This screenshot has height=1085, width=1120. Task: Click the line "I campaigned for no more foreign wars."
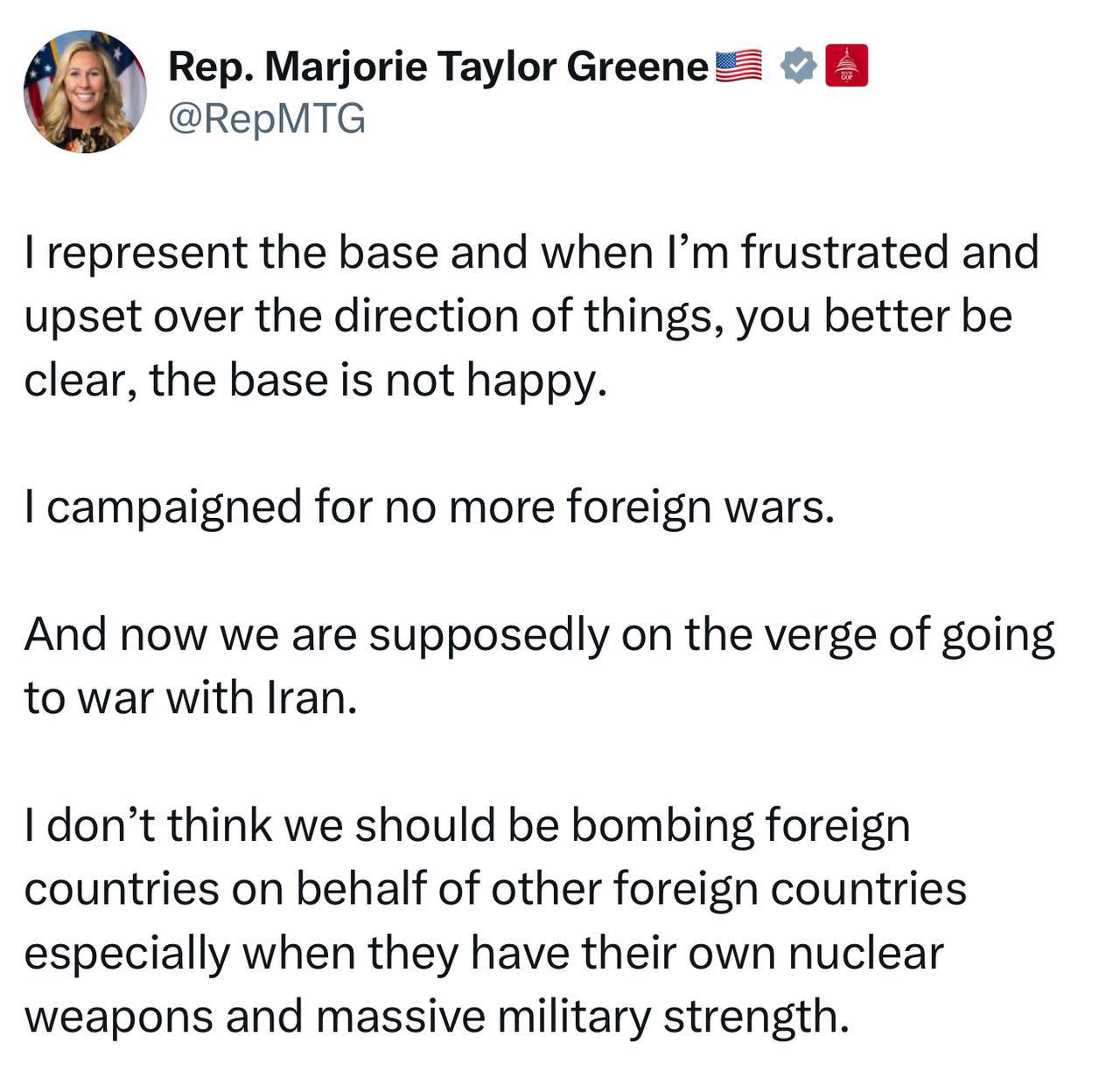[x=429, y=507]
